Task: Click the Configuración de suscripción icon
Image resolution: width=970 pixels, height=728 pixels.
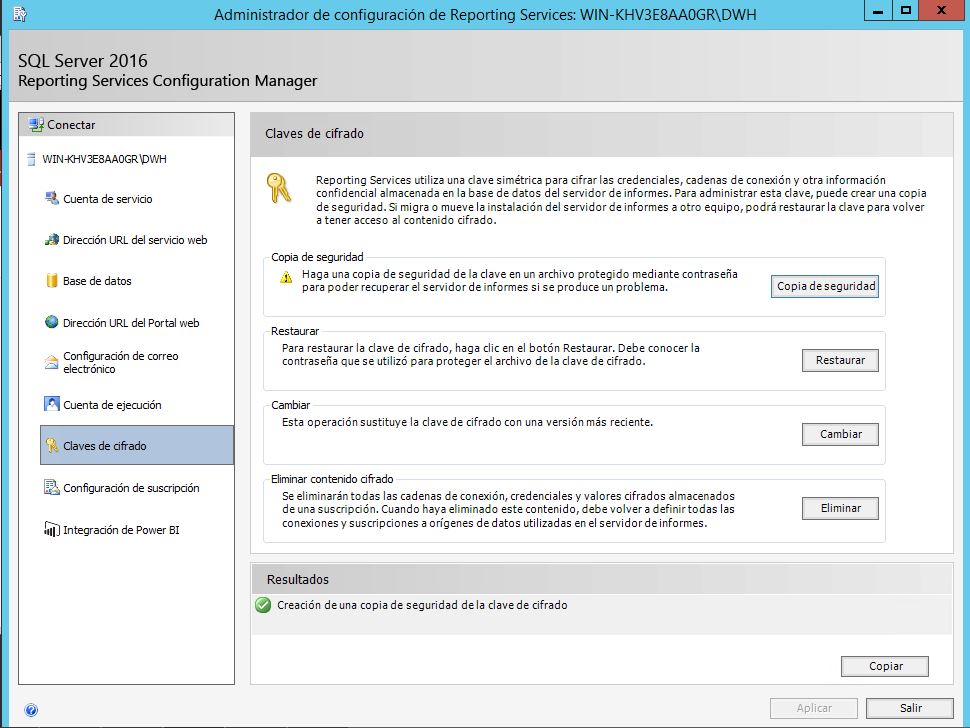Action: click(52, 488)
